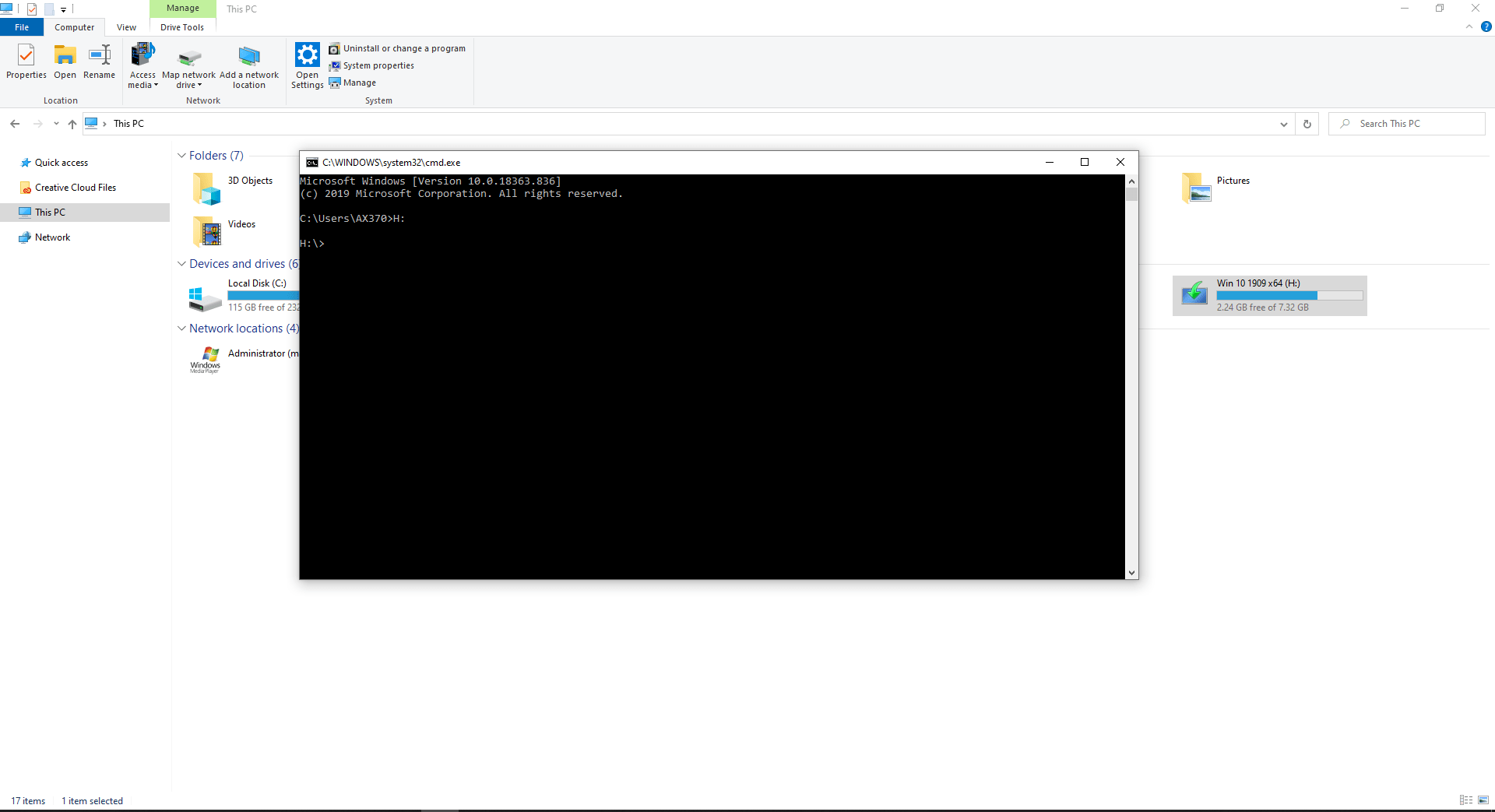
Task: Open the recent locations dropdown arrow
Action: coord(56,124)
